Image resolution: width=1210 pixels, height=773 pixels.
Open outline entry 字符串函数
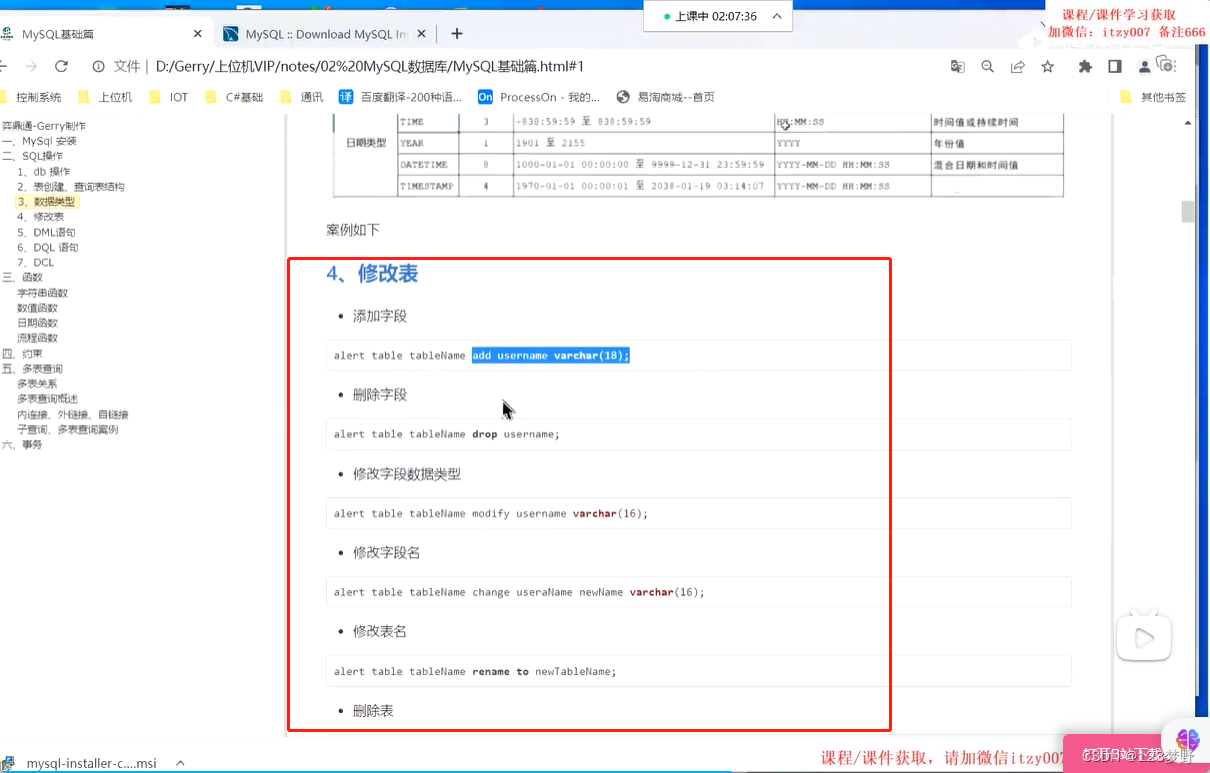42,293
